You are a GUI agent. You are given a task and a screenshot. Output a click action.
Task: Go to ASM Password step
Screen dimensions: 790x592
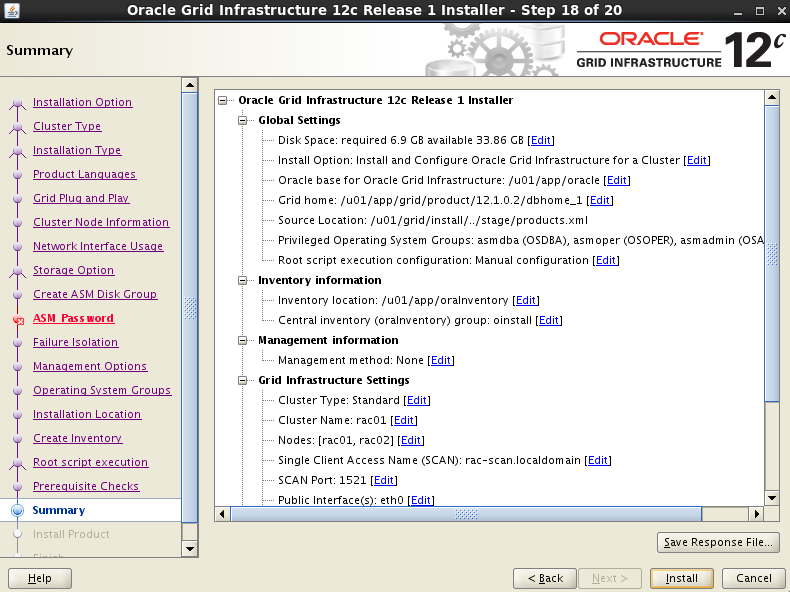[74, 318]
